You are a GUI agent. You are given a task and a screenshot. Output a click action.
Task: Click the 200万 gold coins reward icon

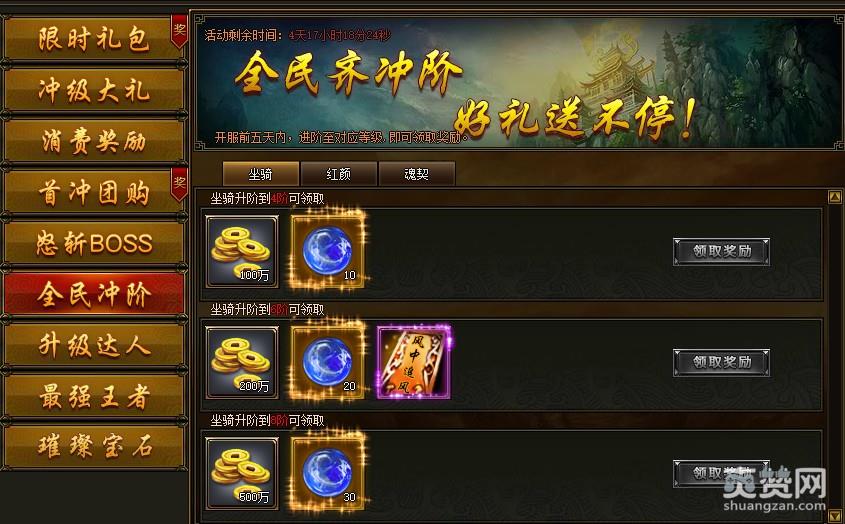click(242, 362)
